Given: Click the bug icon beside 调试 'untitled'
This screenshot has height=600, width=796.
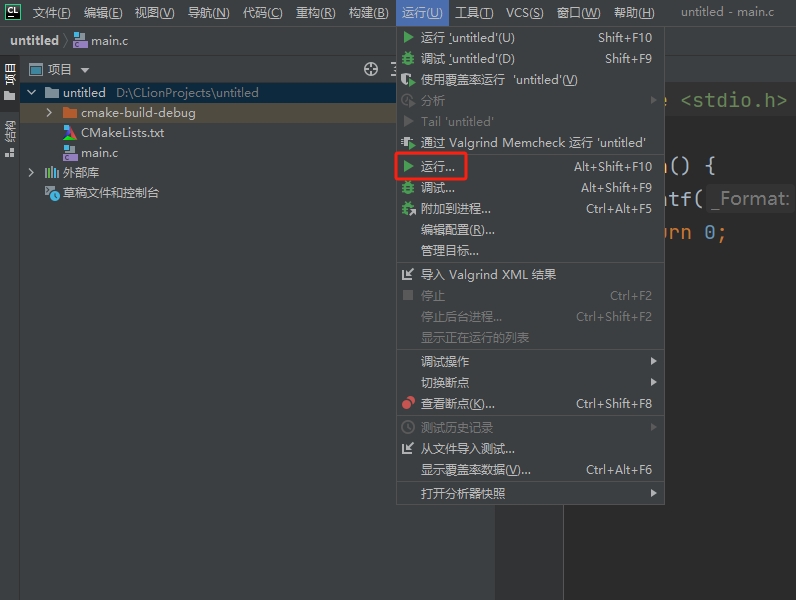Looking at the screenshot, I should click(408, 59).
